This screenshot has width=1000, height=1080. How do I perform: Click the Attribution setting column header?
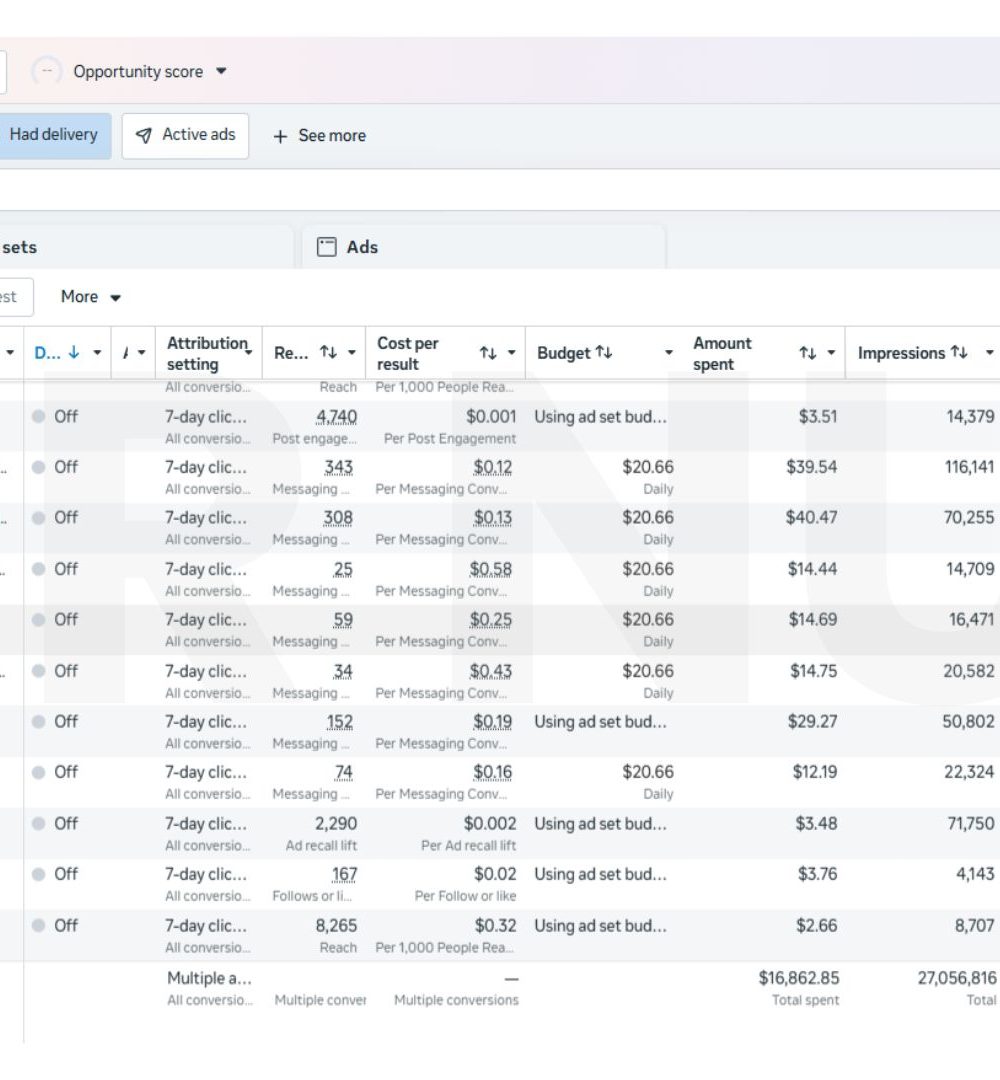point(207,353)
